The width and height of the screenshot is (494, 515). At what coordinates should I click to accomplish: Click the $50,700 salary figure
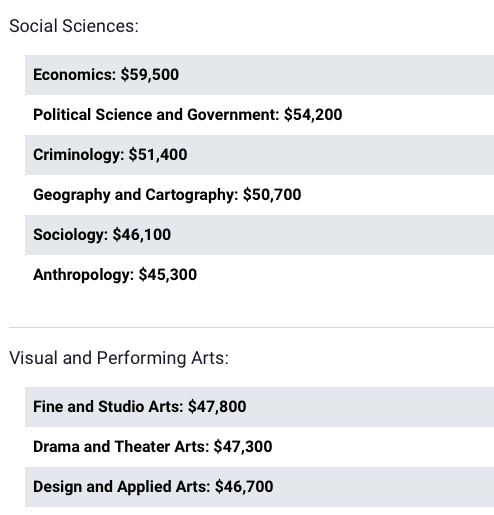[272, 195]
